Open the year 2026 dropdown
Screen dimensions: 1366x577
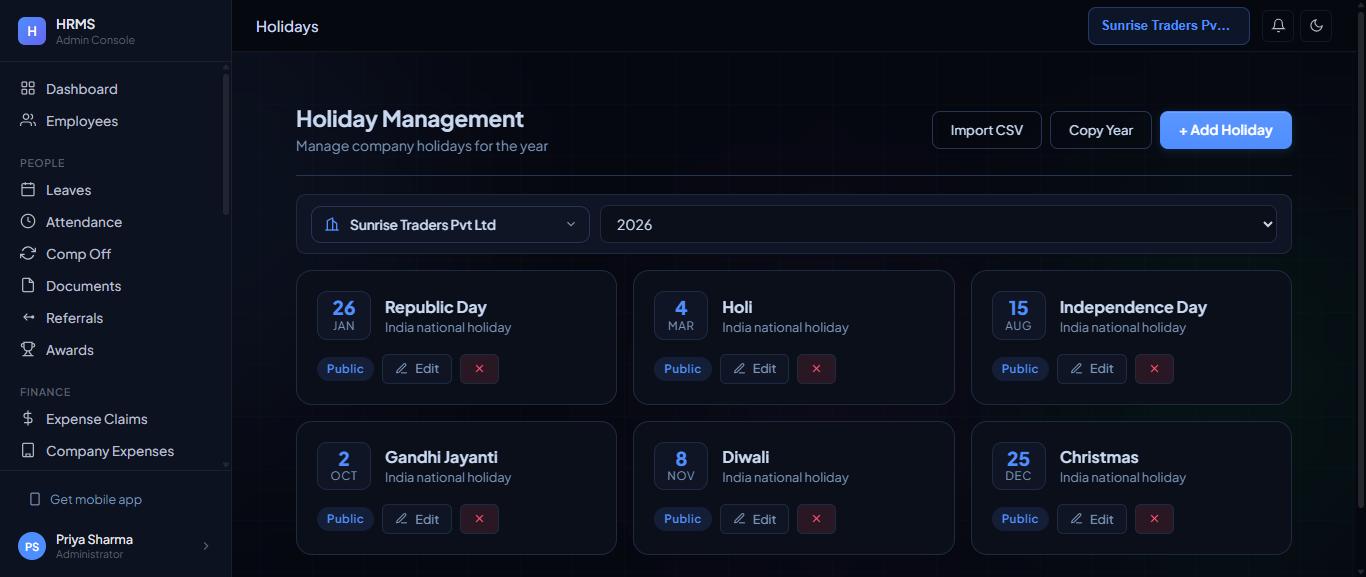click(x=938, y=225)
